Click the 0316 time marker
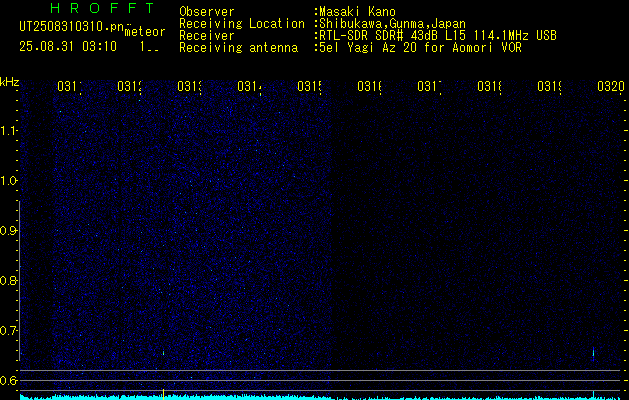Screen dimensions: 629x400 tap(369, 86)
